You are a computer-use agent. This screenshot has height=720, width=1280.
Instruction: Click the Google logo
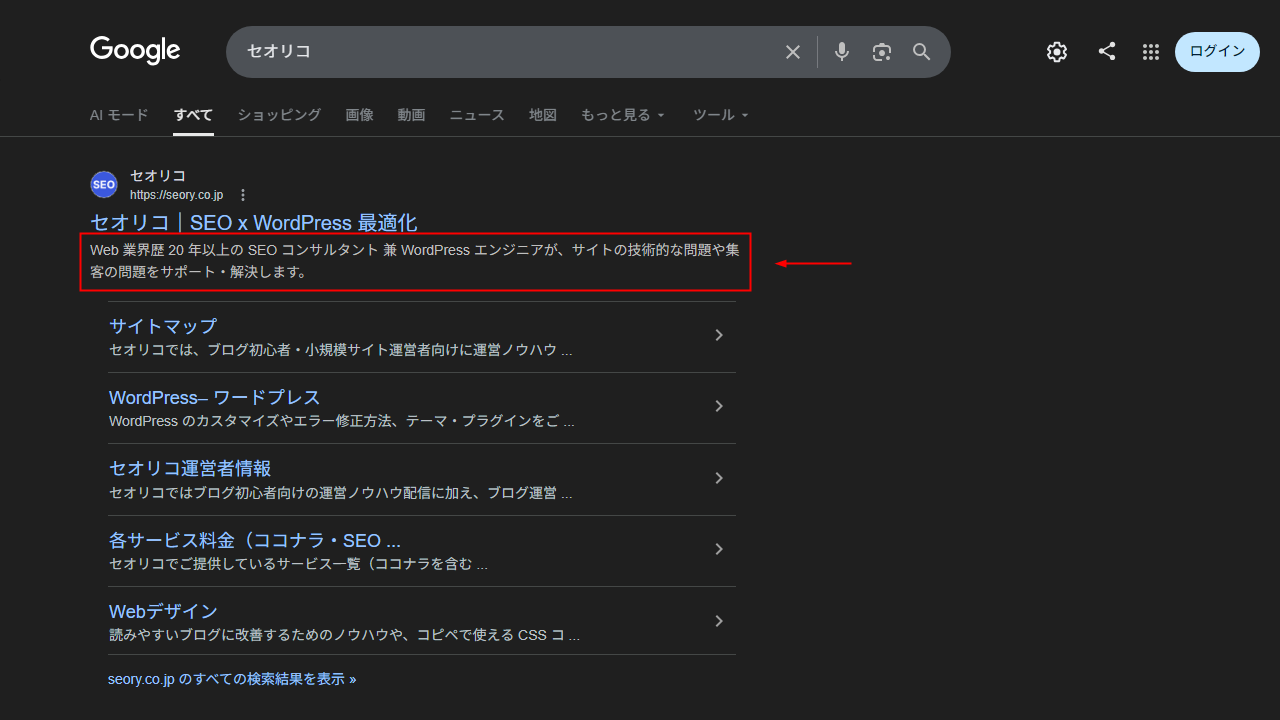135,50
